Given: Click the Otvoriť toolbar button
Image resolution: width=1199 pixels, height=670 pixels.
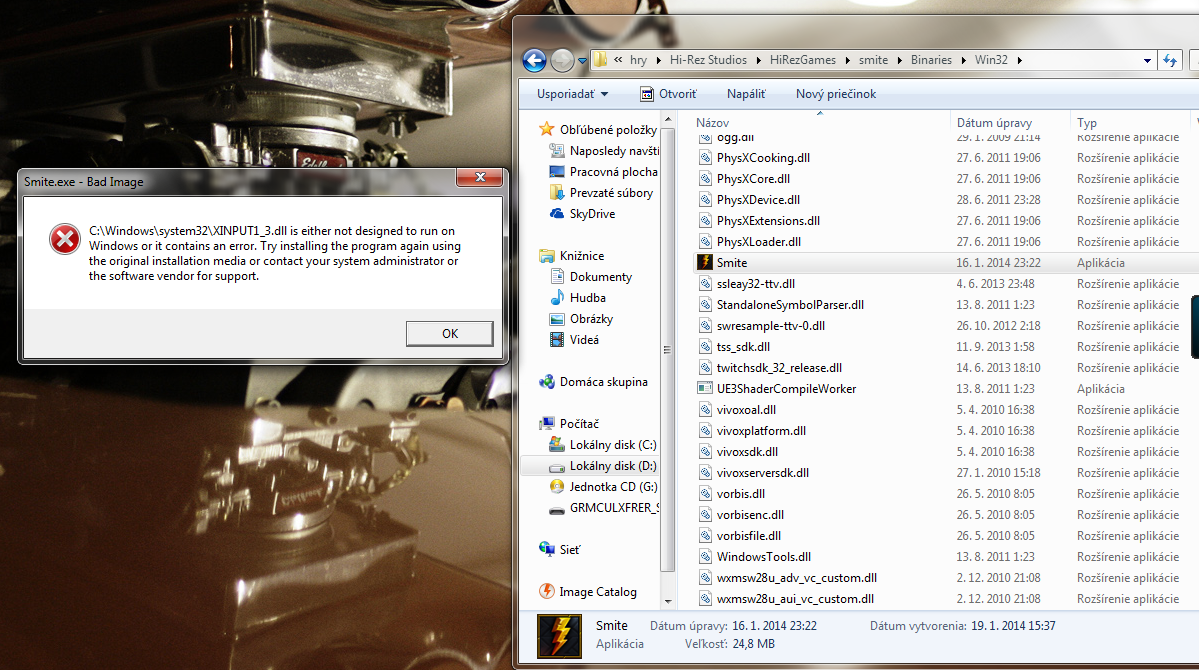Looking at the screenshot, I should (x=668, y=94).
